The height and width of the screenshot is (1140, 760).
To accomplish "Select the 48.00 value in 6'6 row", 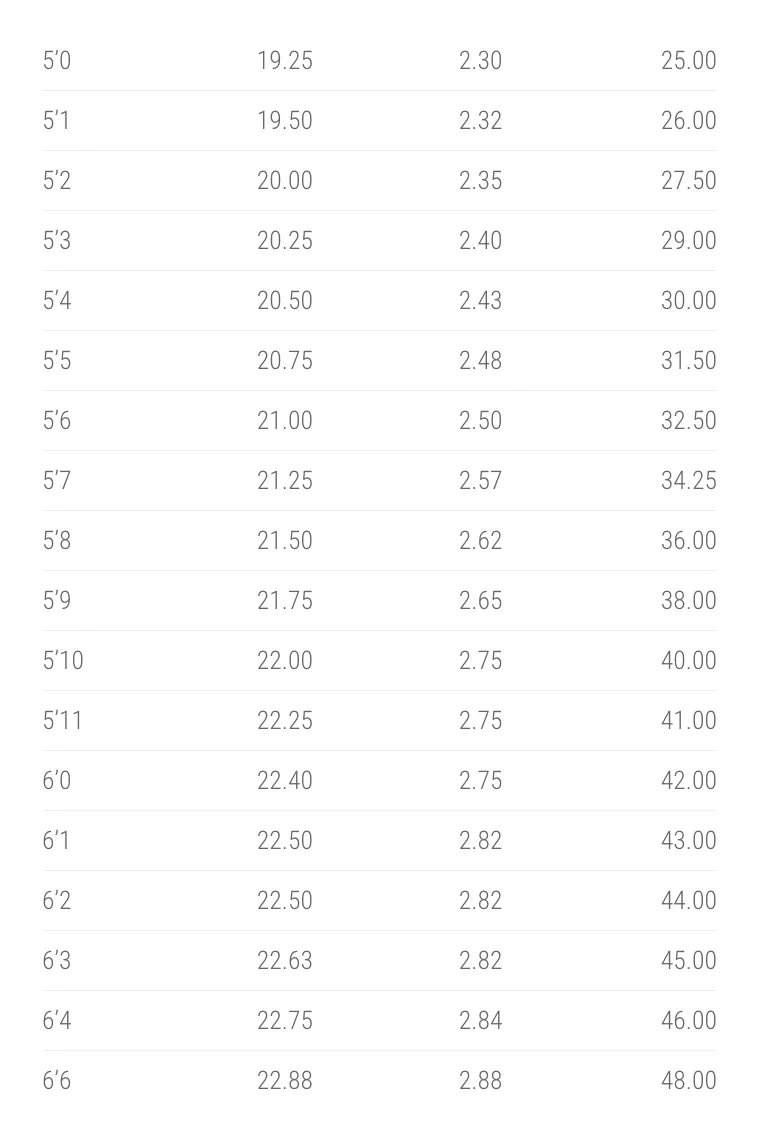I will pyautogui.click(x=689, y=1080).
